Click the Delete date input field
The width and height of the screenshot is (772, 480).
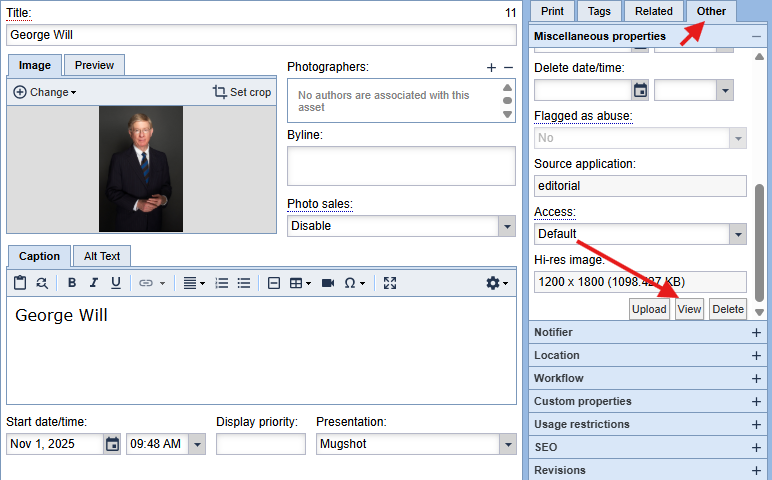583,91
